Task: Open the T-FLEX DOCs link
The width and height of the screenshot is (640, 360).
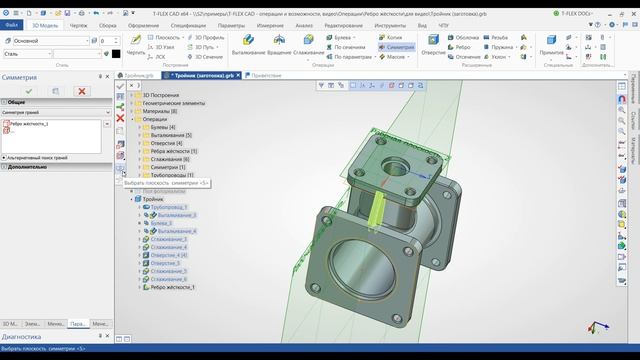Action: tap(573, 13)
